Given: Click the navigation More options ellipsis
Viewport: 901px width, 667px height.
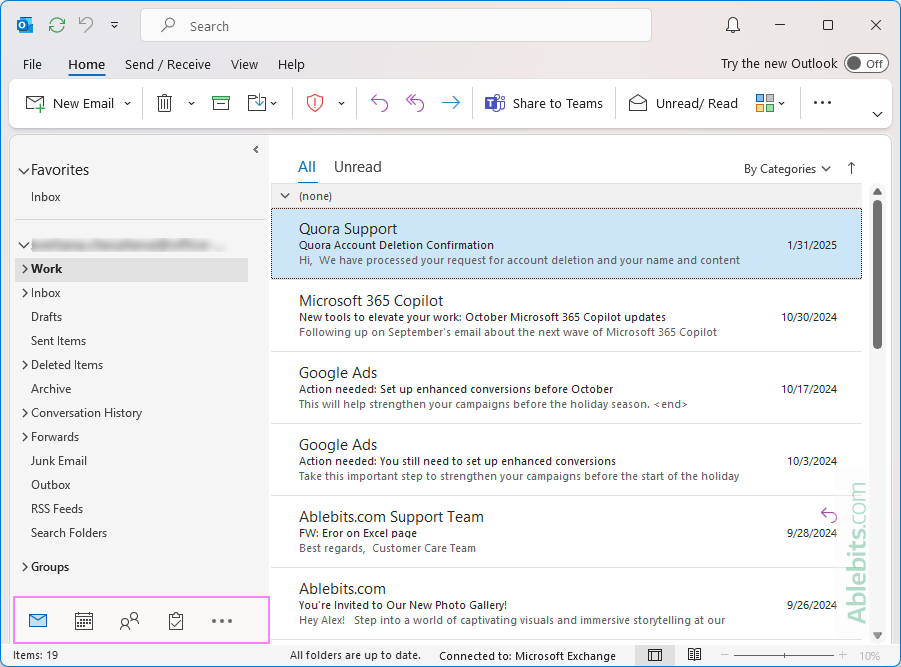Looking at the screenshot, I should 222,621.
